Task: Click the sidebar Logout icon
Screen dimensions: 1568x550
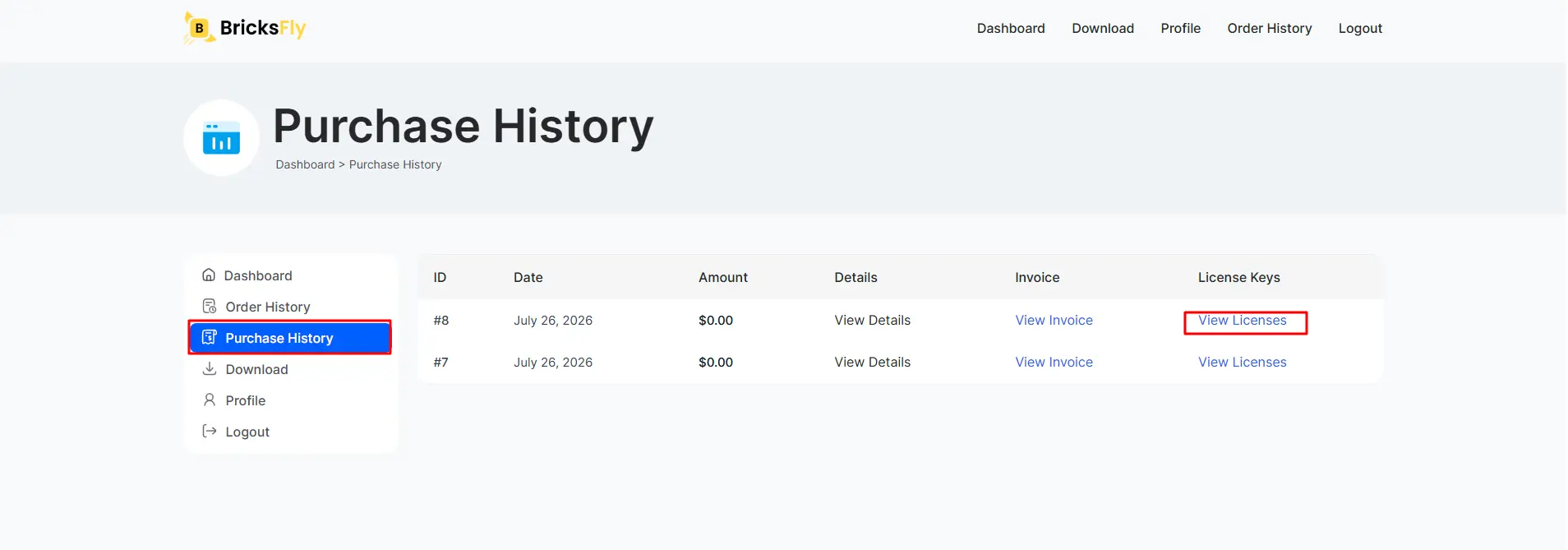Action: pos(210,431)
